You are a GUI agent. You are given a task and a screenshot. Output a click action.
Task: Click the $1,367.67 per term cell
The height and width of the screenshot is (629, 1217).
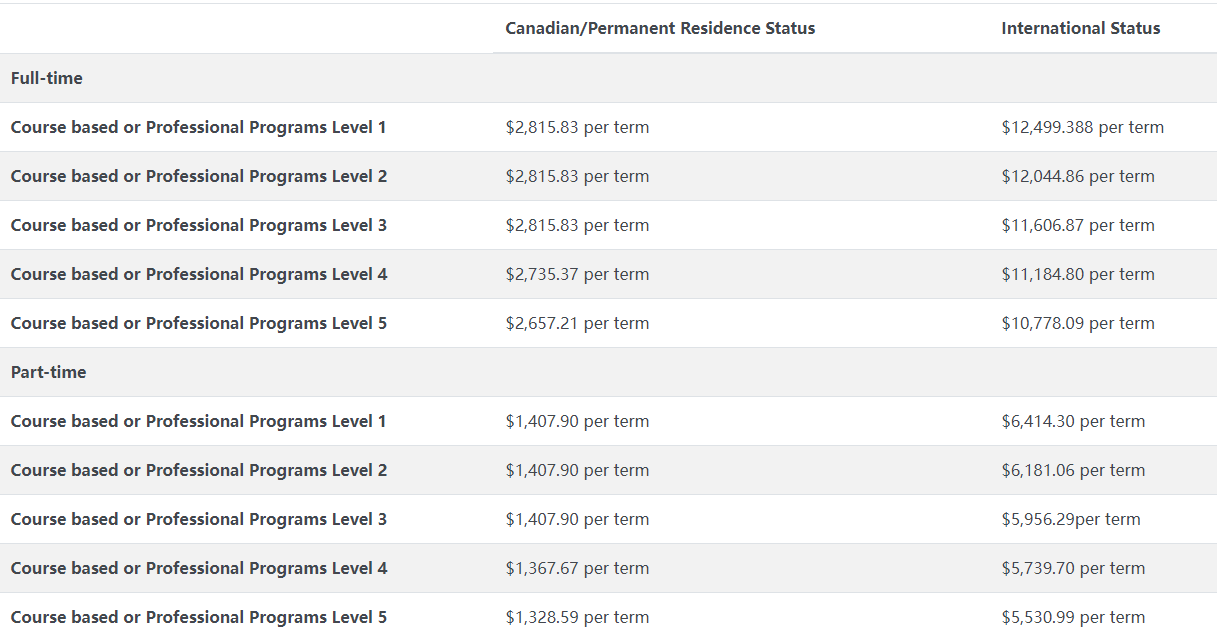point(577,568)
